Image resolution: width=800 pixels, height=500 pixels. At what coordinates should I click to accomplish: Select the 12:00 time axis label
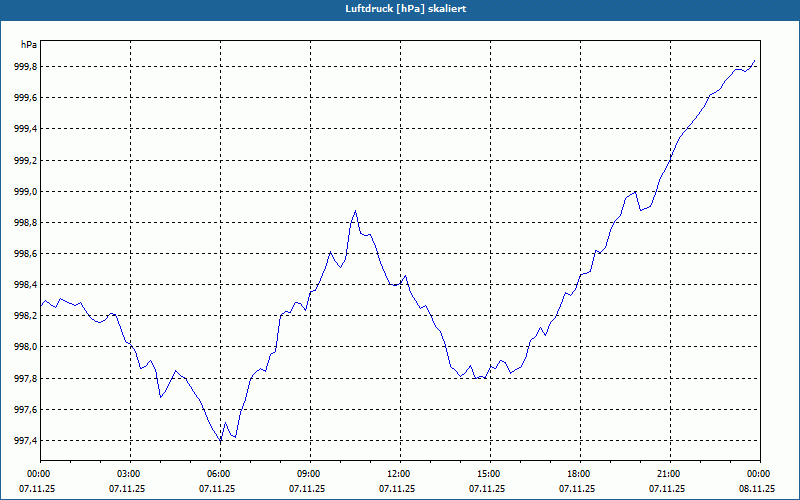pyautogui.click(x=398, y=473)
